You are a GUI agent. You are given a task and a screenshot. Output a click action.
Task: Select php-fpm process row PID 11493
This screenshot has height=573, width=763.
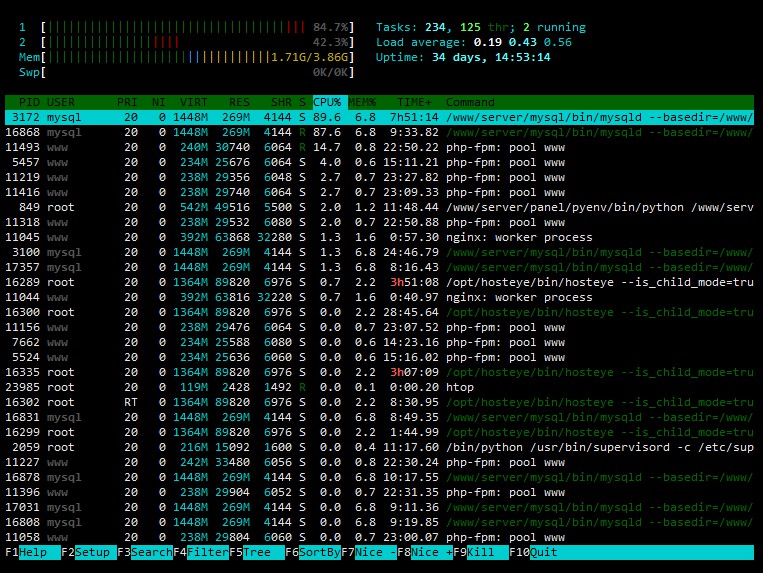pos(379,147)
